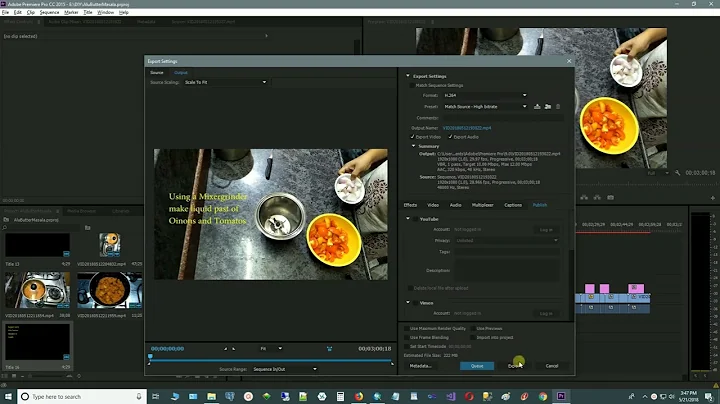Open the YouTube Privacy dropdown
The image size is (720, 404).
[507, 241]
